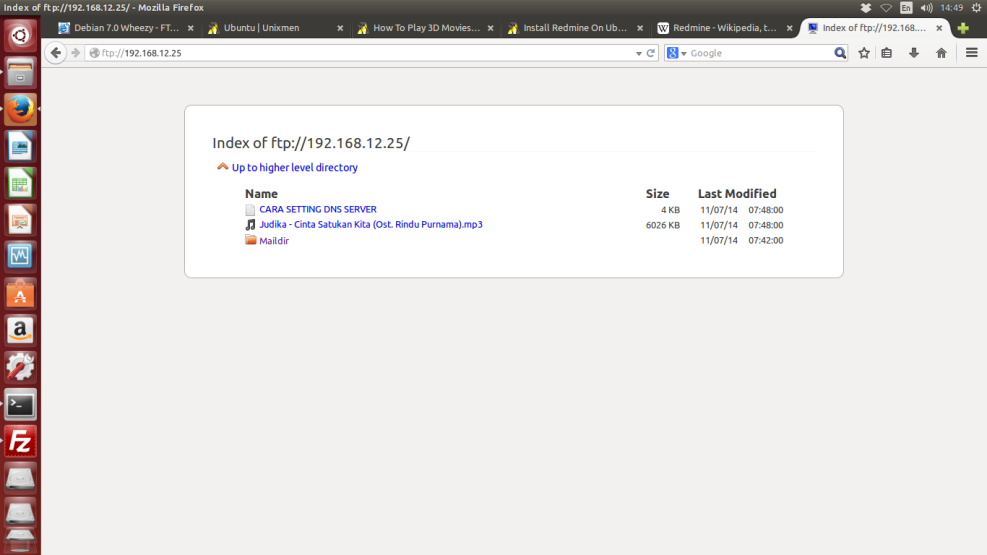
Task: Open the Downloads arrow in toolbar
Action: pos(913,53)
